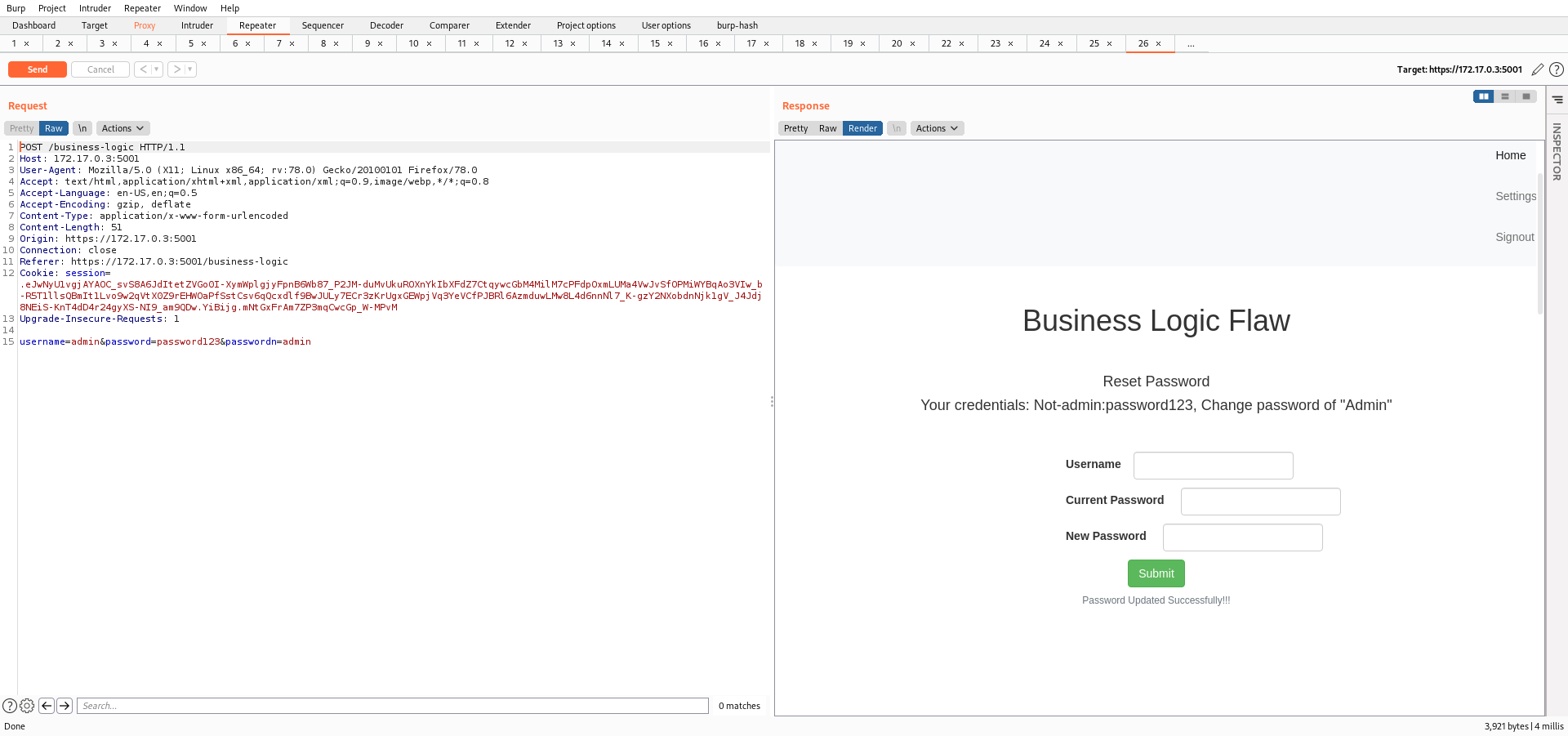Screen dimensions: 1568x736
Task: Select the side-by-side layout icon
Action: pyautogui.click(x=1483, y=96)
